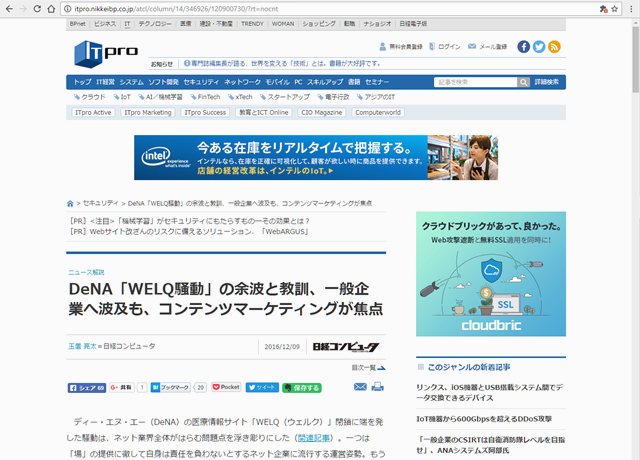Bookmark this page with the star icon
The height and width of the screenshot is (460, 640).
605,8
